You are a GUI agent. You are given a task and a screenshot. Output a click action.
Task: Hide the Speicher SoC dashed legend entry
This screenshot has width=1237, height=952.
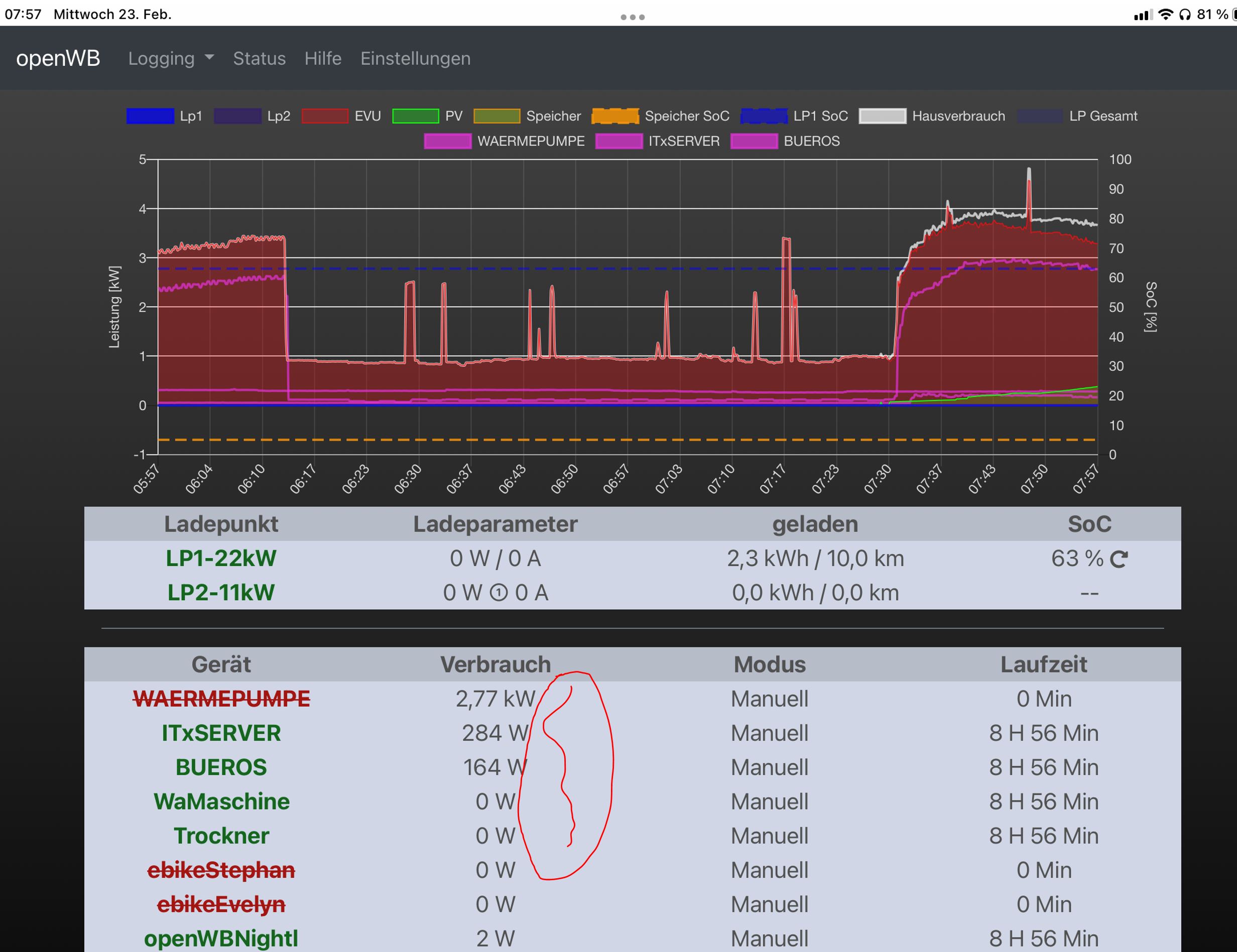coord(615,116)
